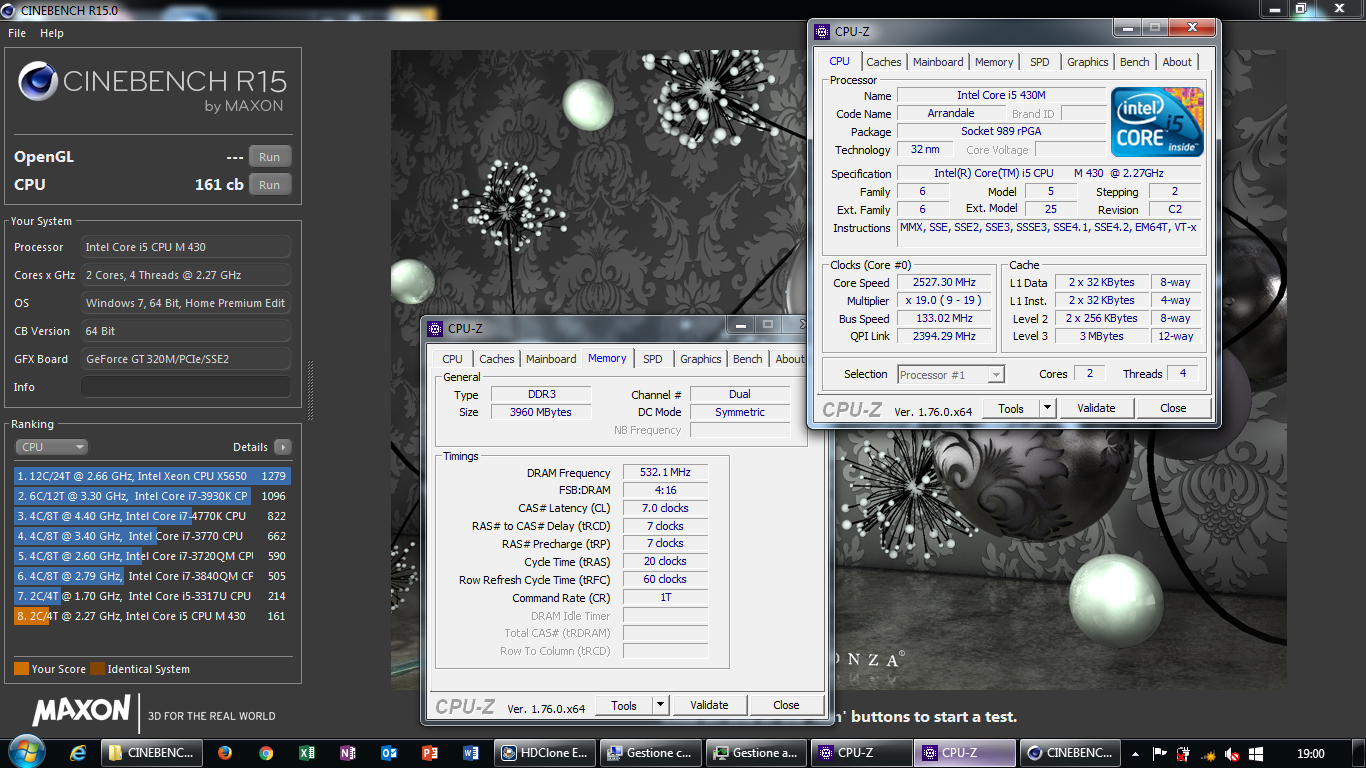1366x768 pixels.
Task: Switch to Gestione a... taskbar window
Action: (755, 753)
